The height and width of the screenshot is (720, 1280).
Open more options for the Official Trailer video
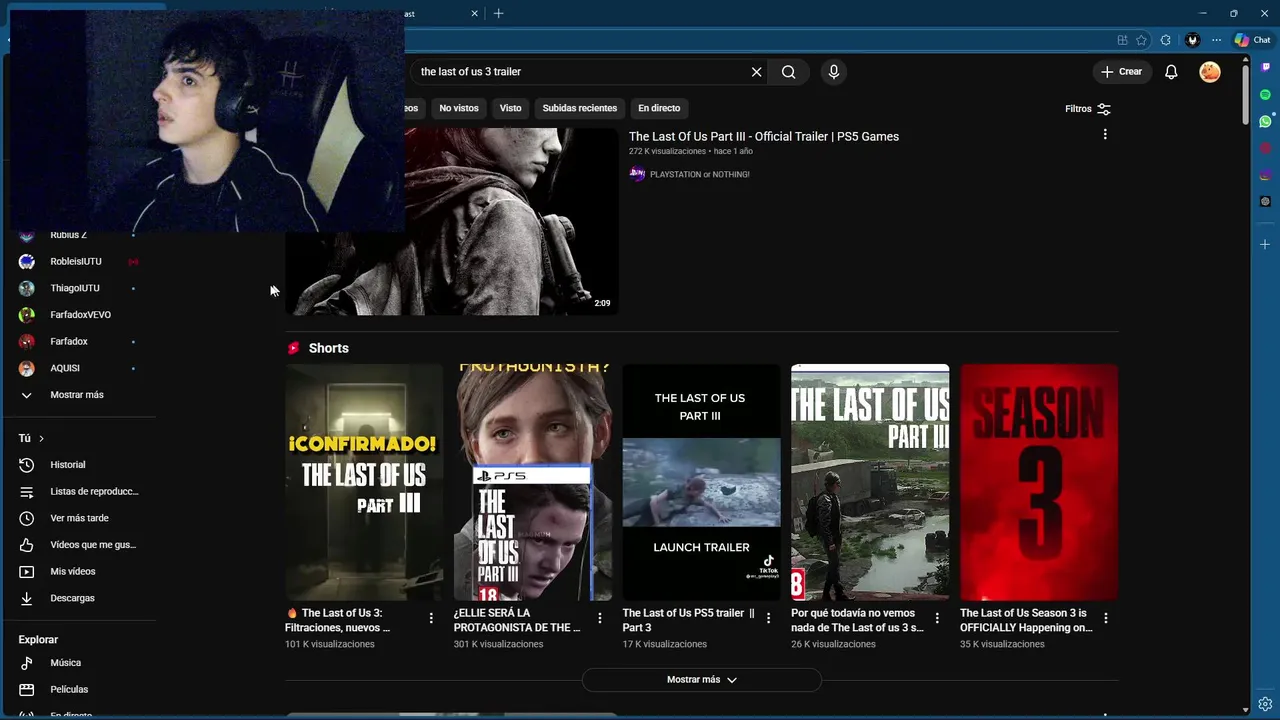click(x=1105, y=134)
